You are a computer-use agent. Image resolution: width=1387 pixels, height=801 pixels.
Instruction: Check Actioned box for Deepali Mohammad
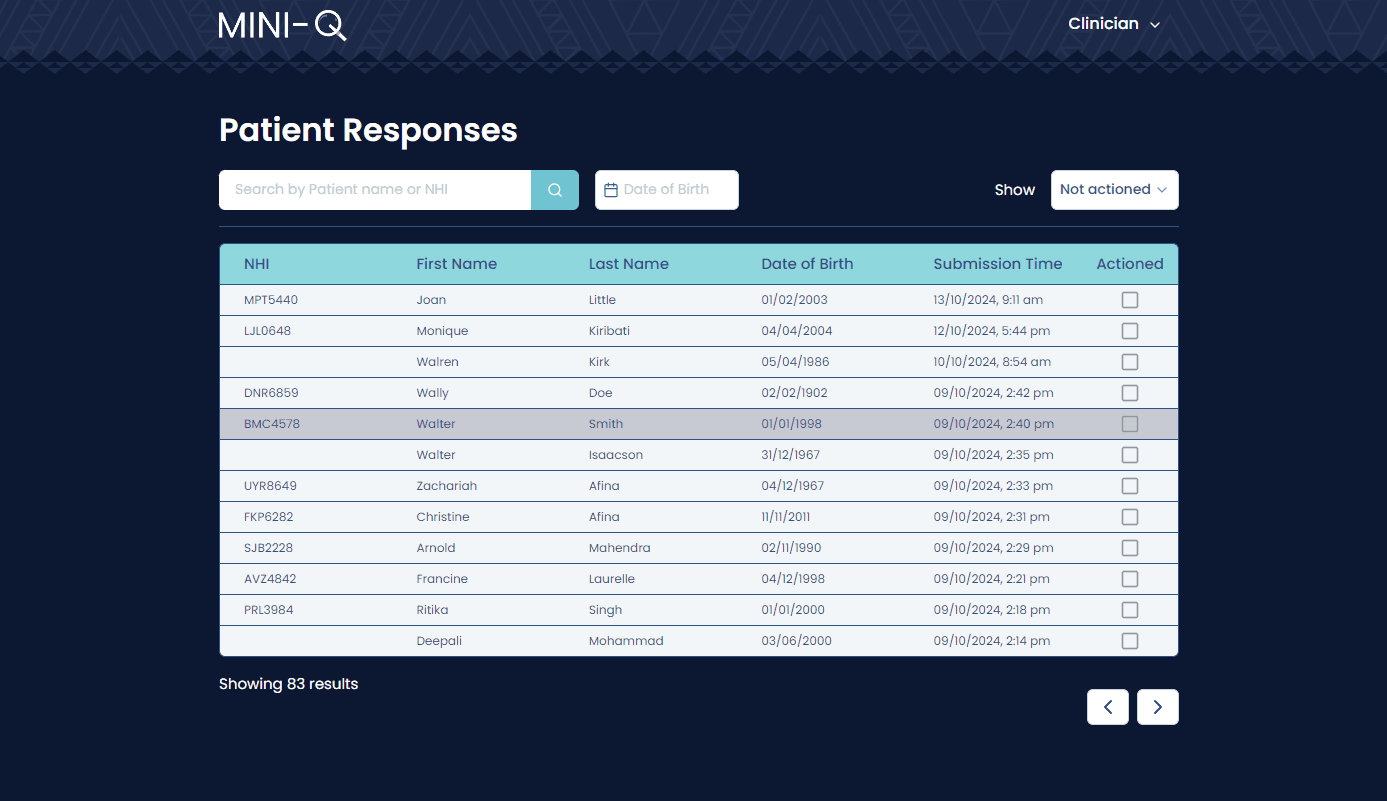[x=1129, y=641]
